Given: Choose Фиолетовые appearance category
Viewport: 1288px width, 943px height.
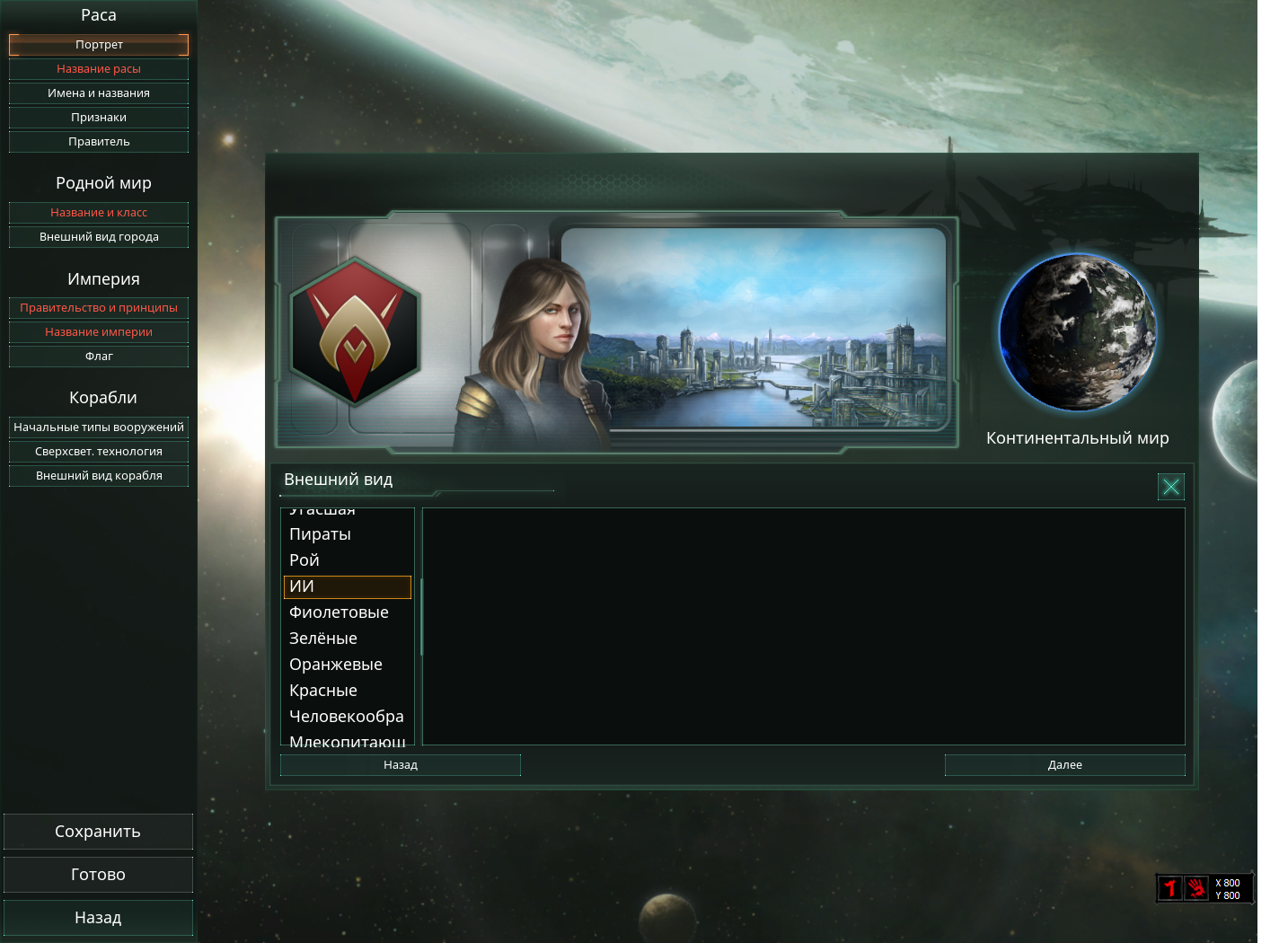Looking at the screenshot, I should click(x=348, y=613).
